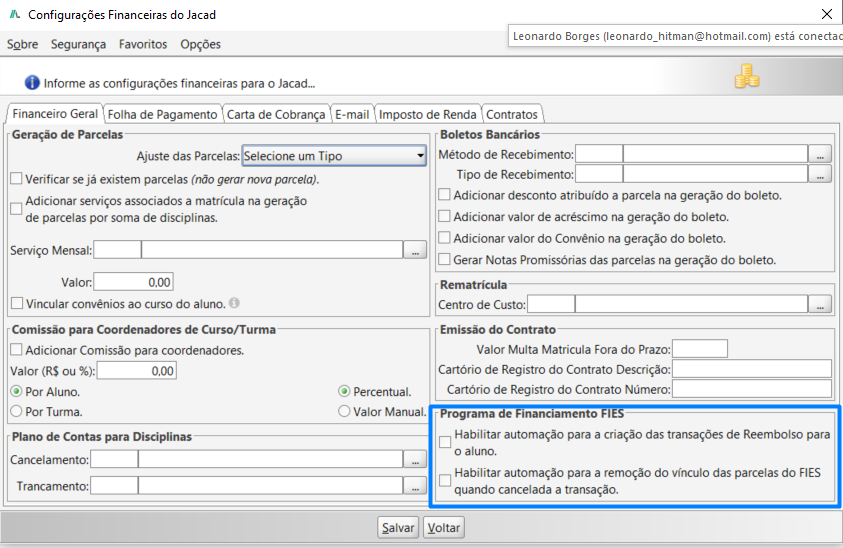Enable Adicionar Comissão para coordenadores

[17, 350]
